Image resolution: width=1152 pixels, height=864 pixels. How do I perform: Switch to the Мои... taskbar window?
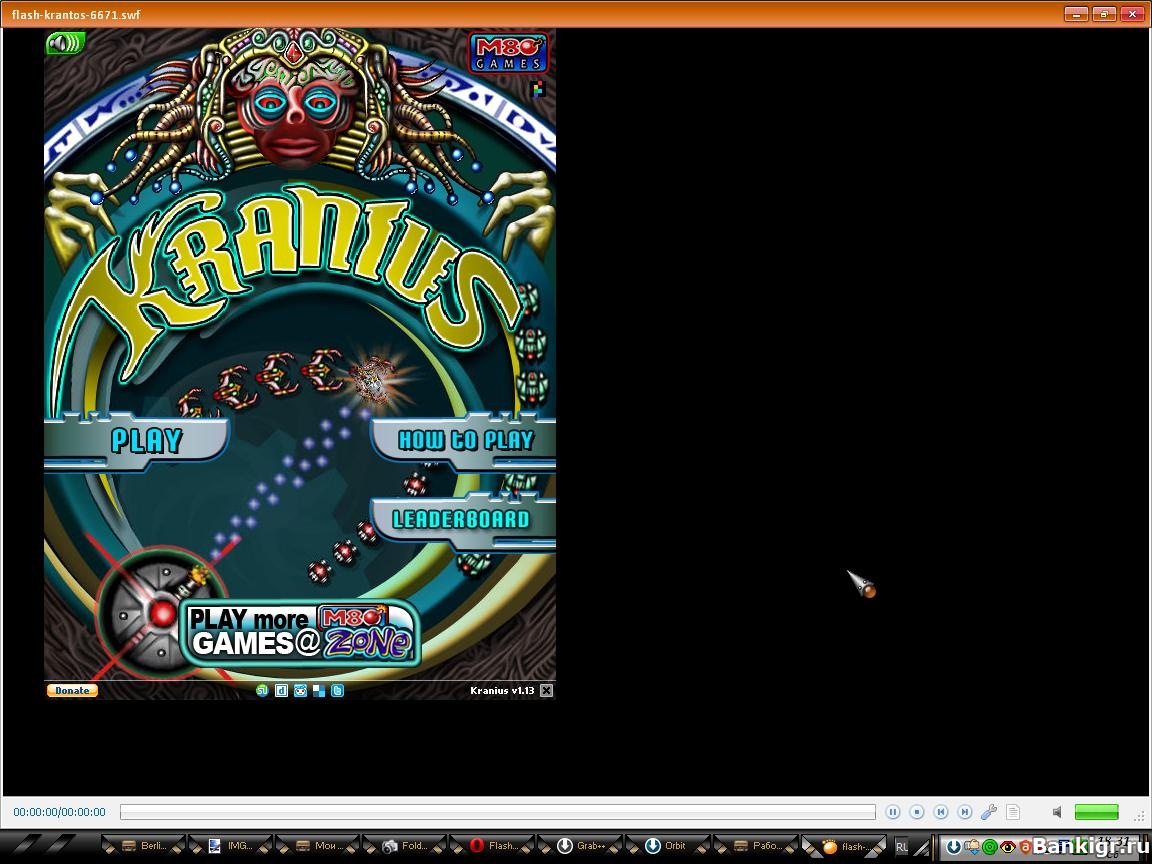318,846
